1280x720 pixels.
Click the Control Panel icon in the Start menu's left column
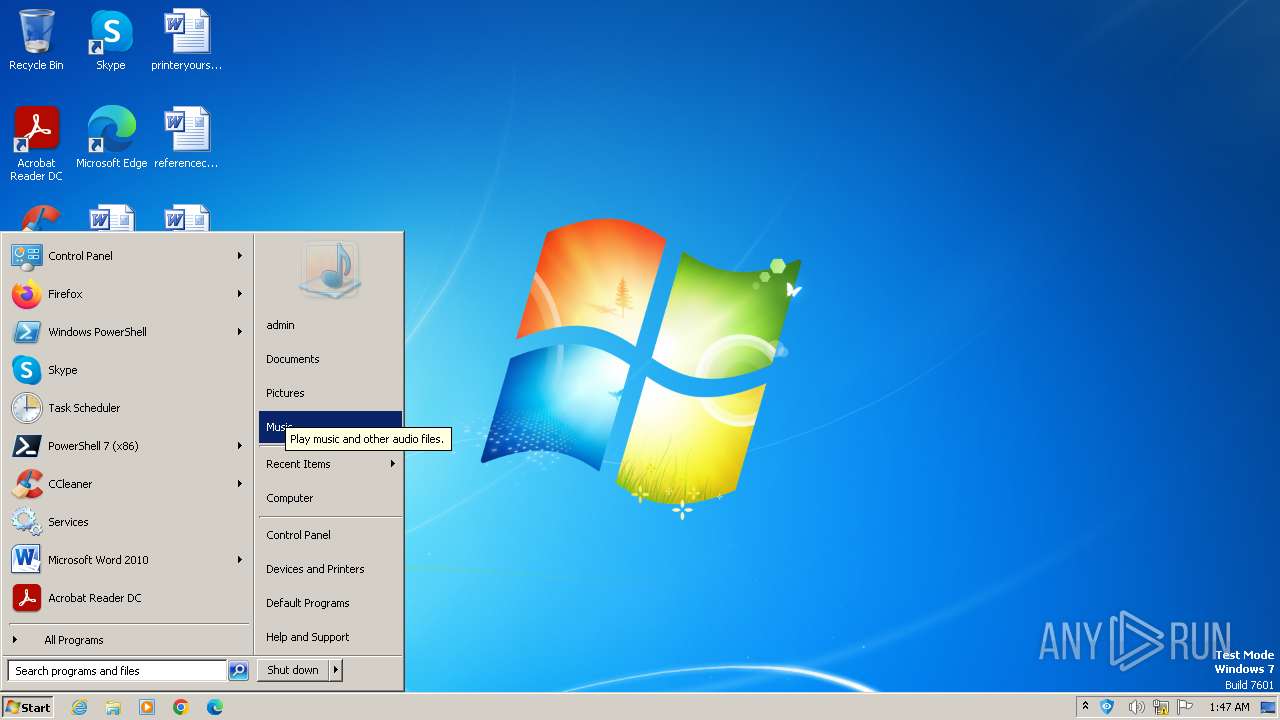tap(26, 256)
